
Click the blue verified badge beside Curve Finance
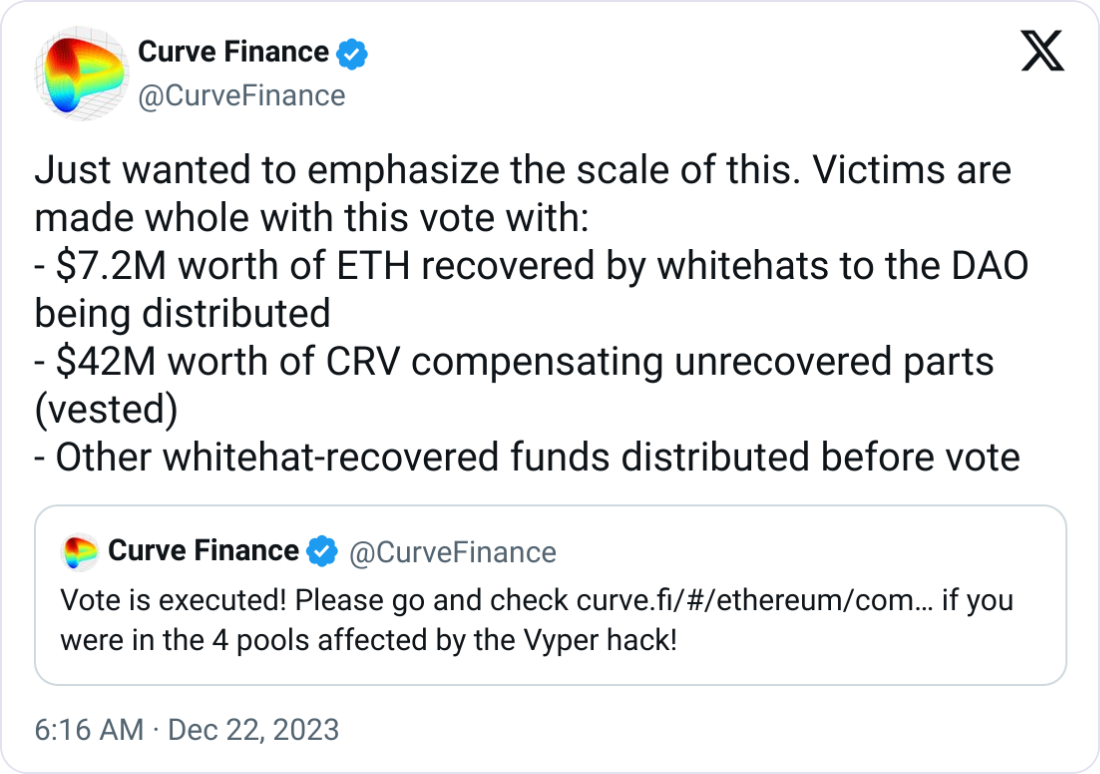[351, 53]
